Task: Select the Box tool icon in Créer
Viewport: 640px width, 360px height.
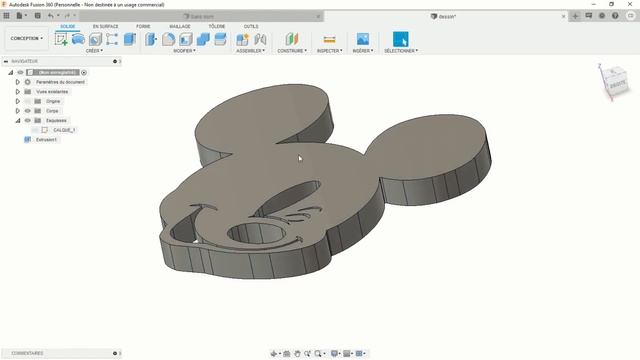Action: click(129, 39)
